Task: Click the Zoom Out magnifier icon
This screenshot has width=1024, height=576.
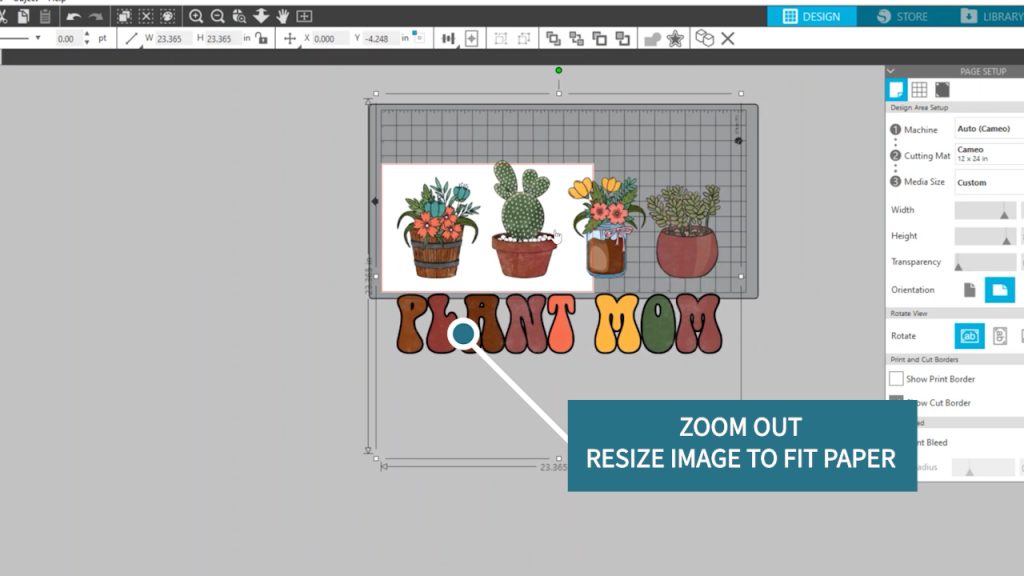Action: pyautogui.click(x=217, y=16)
